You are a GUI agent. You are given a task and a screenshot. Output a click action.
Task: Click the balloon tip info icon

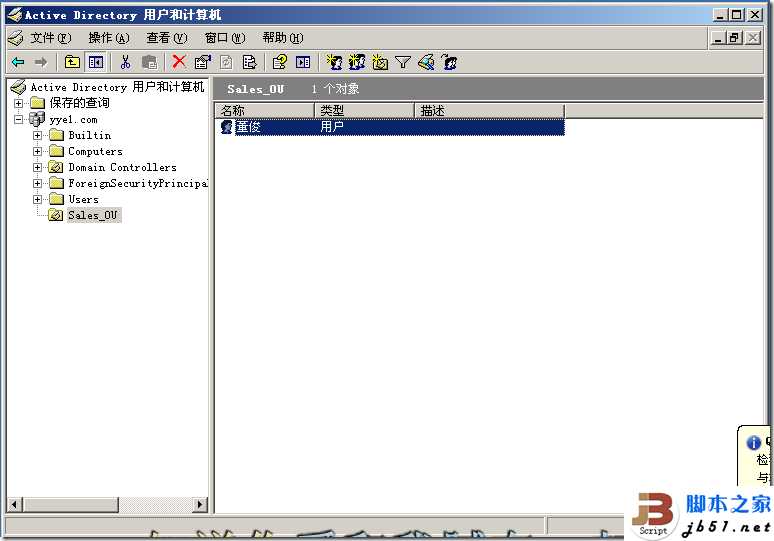click(754, 443)
